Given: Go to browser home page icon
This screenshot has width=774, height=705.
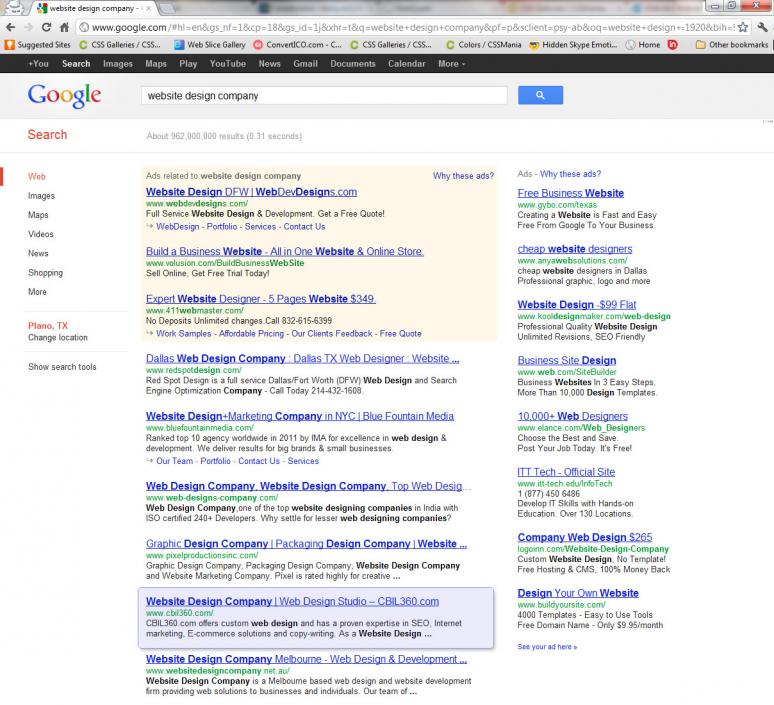Looking at the screenshot, I should (x=63, y=28).
